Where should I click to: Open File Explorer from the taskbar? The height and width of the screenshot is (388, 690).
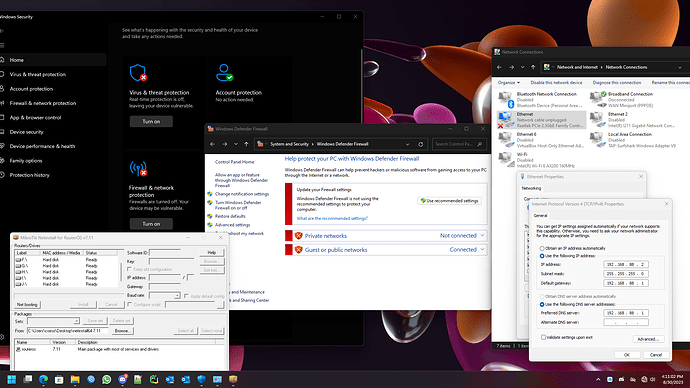[75, 379]
